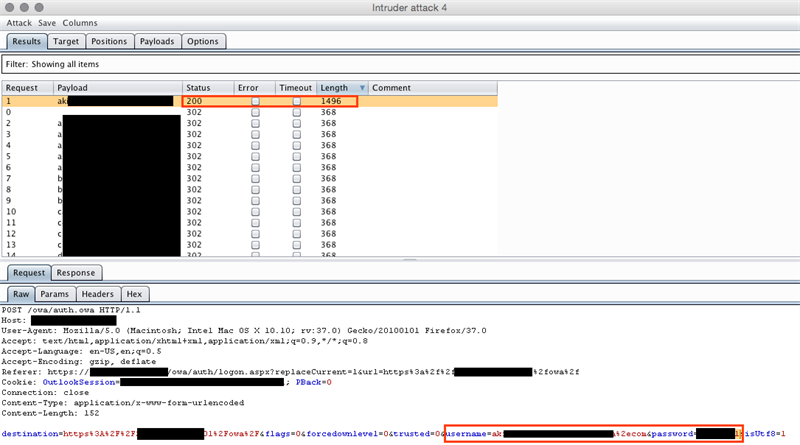
Task: Sort by the Payload column header
Action: pyautogui.click(x=116, y=88)
